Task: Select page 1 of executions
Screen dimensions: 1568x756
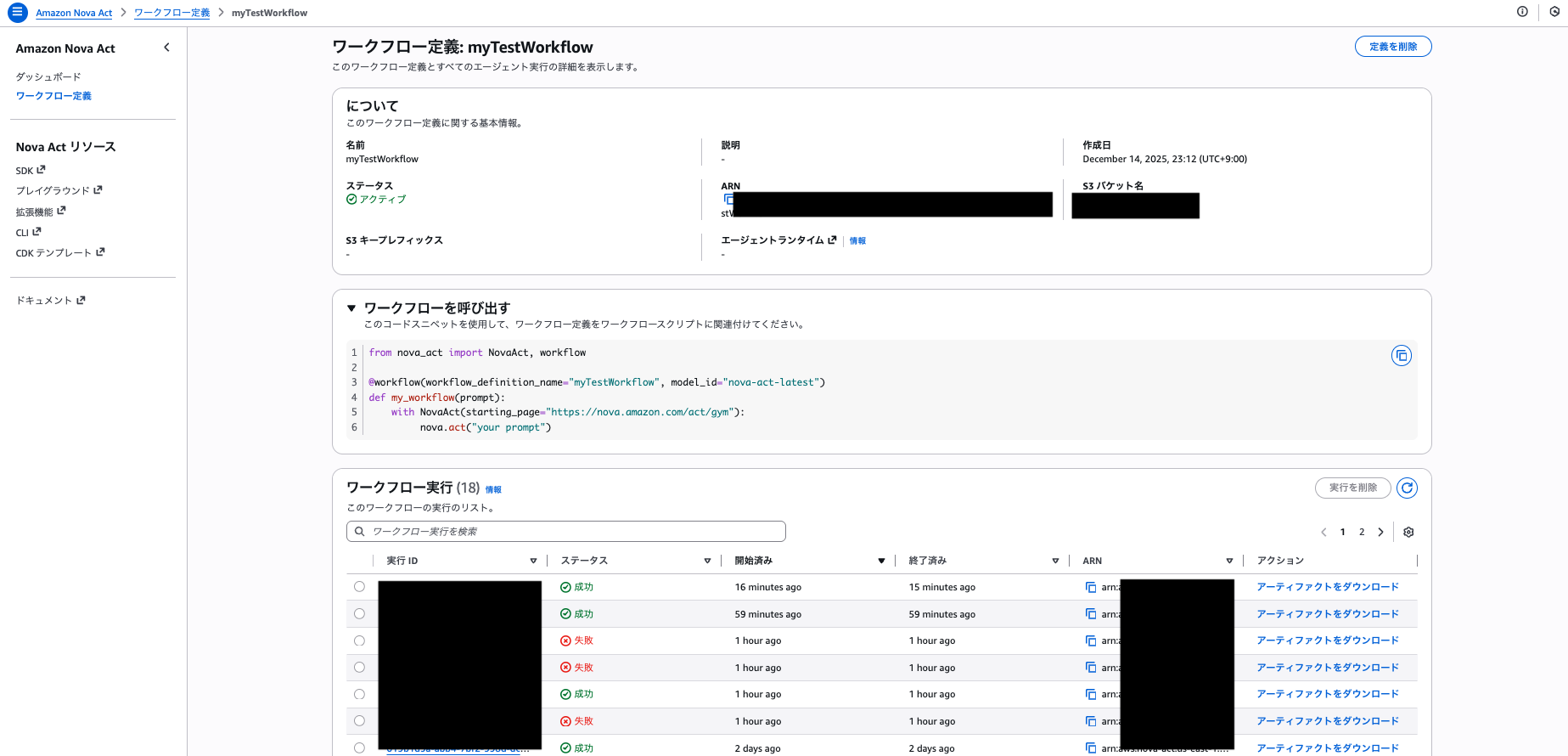Action: coord(1342,532)
